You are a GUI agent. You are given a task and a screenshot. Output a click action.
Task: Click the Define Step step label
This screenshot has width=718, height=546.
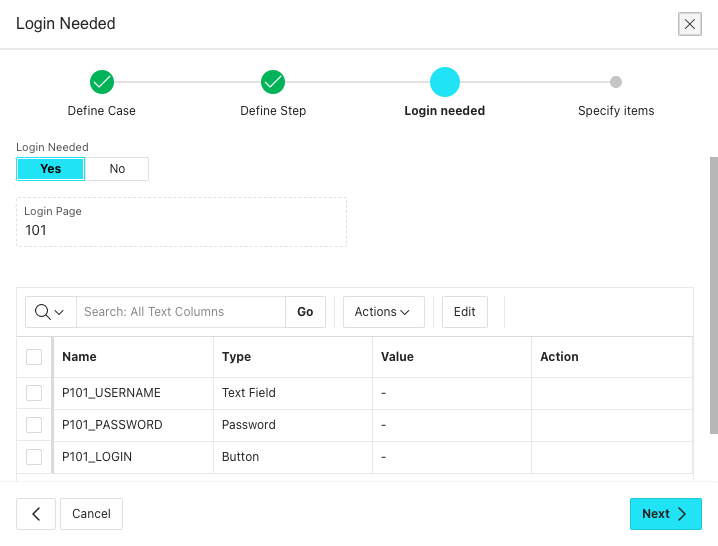tap(273, 111)
